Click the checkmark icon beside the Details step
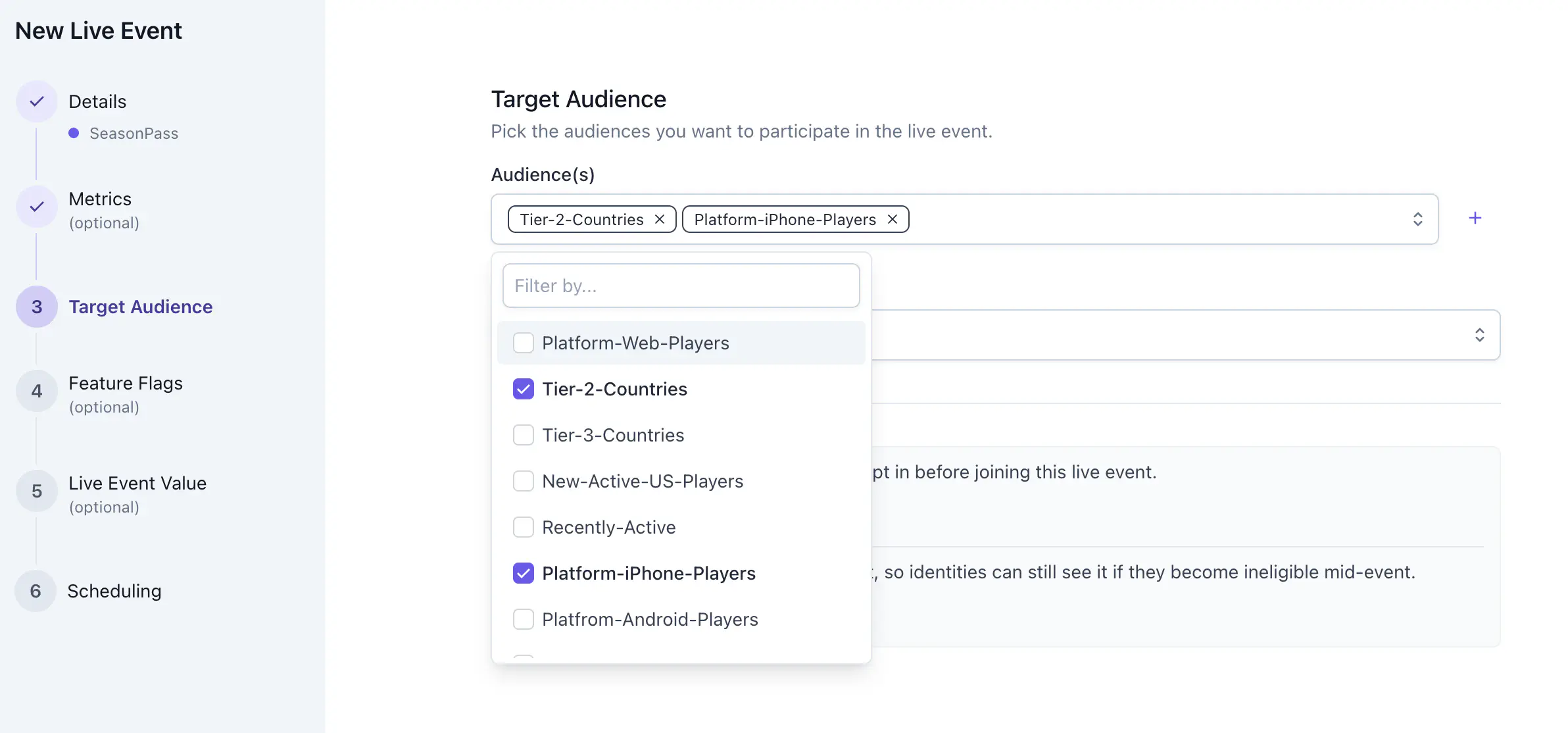This screenshot has height=733, width=1568. point(36,101)
